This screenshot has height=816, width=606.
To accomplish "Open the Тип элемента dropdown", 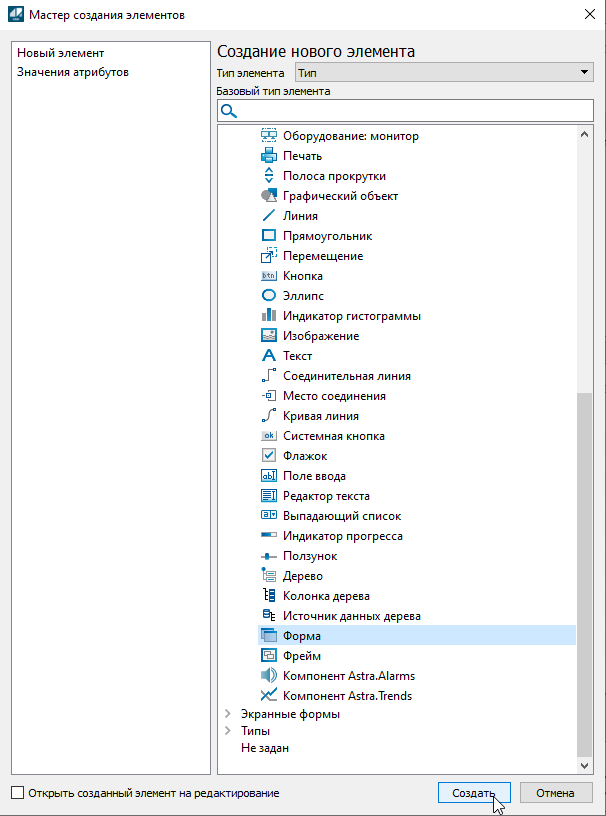I will [444, 73].
